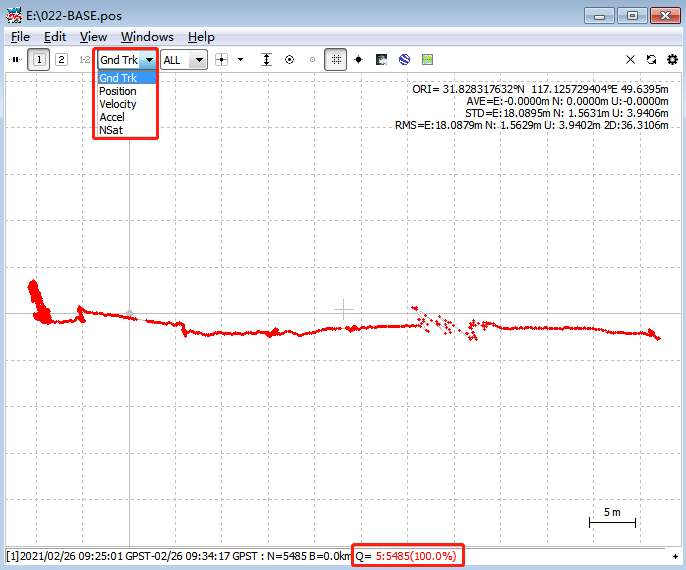Open the map image view icon
Screen dimensions: 686x570
382,60
